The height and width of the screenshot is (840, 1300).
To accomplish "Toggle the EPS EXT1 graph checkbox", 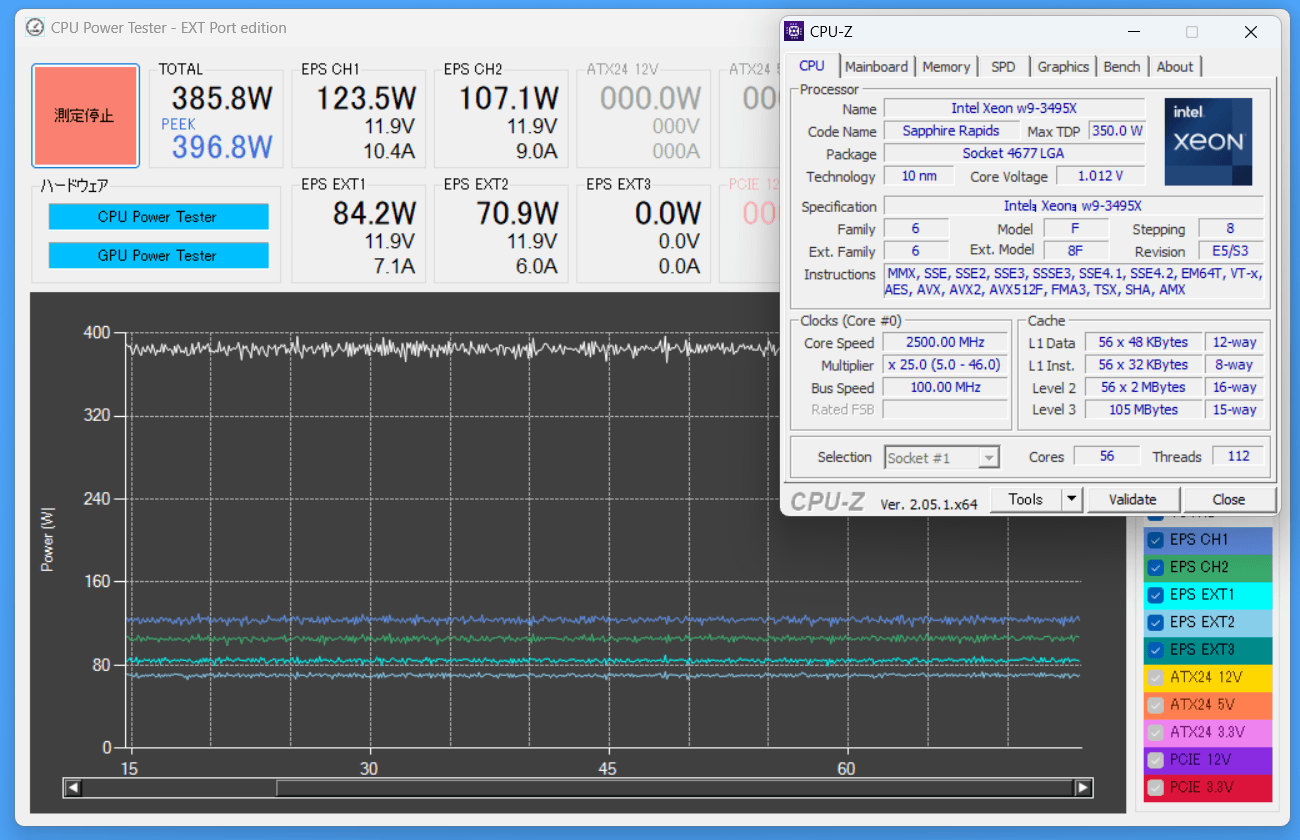I will [x=1156, y=595].
